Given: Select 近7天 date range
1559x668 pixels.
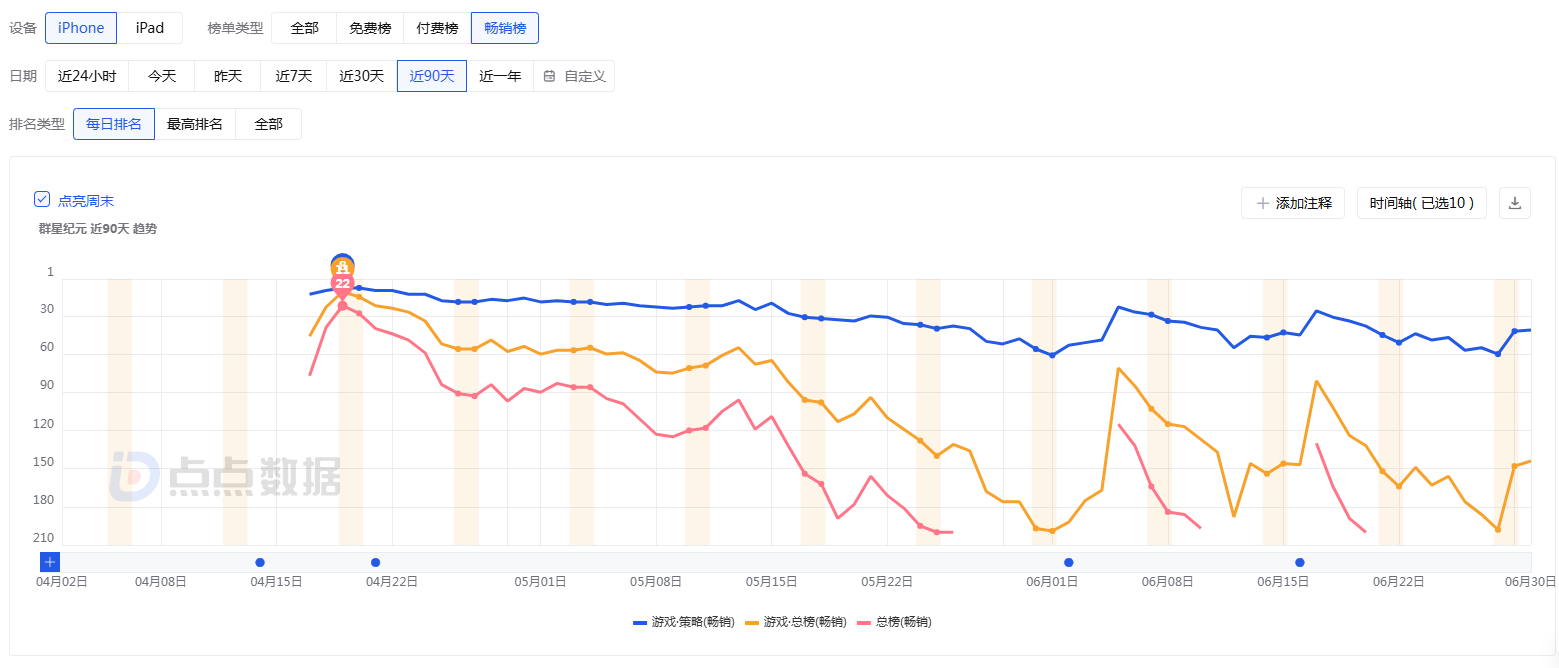Looking at the screenshot, I should tap(294, 76).
